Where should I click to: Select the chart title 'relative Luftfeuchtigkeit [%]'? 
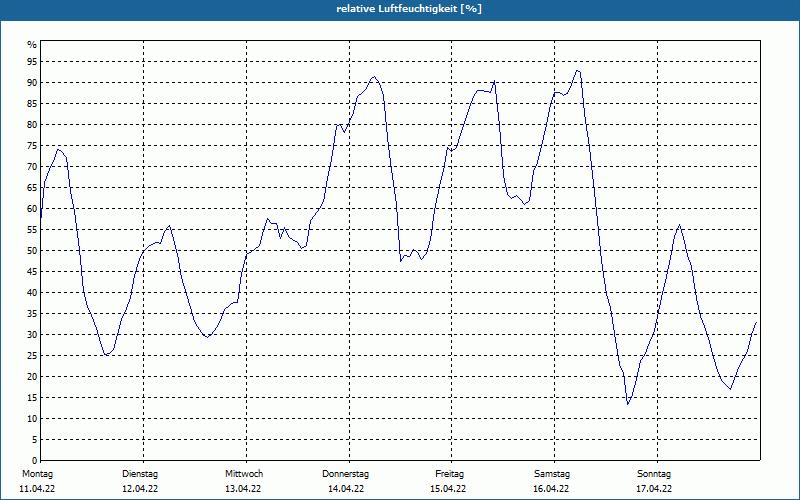pos(409,9)
